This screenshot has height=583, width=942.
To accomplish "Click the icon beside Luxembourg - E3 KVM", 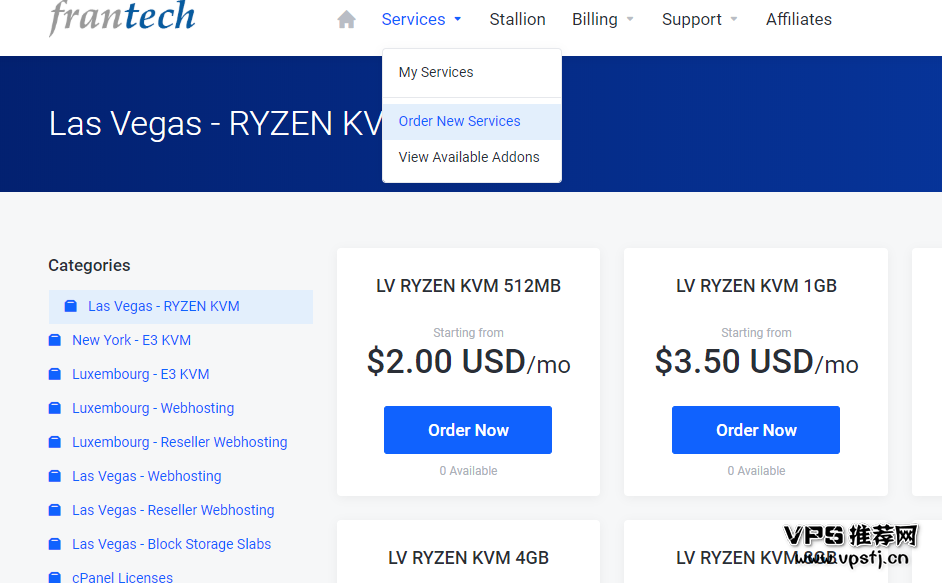I will point(55,374).
